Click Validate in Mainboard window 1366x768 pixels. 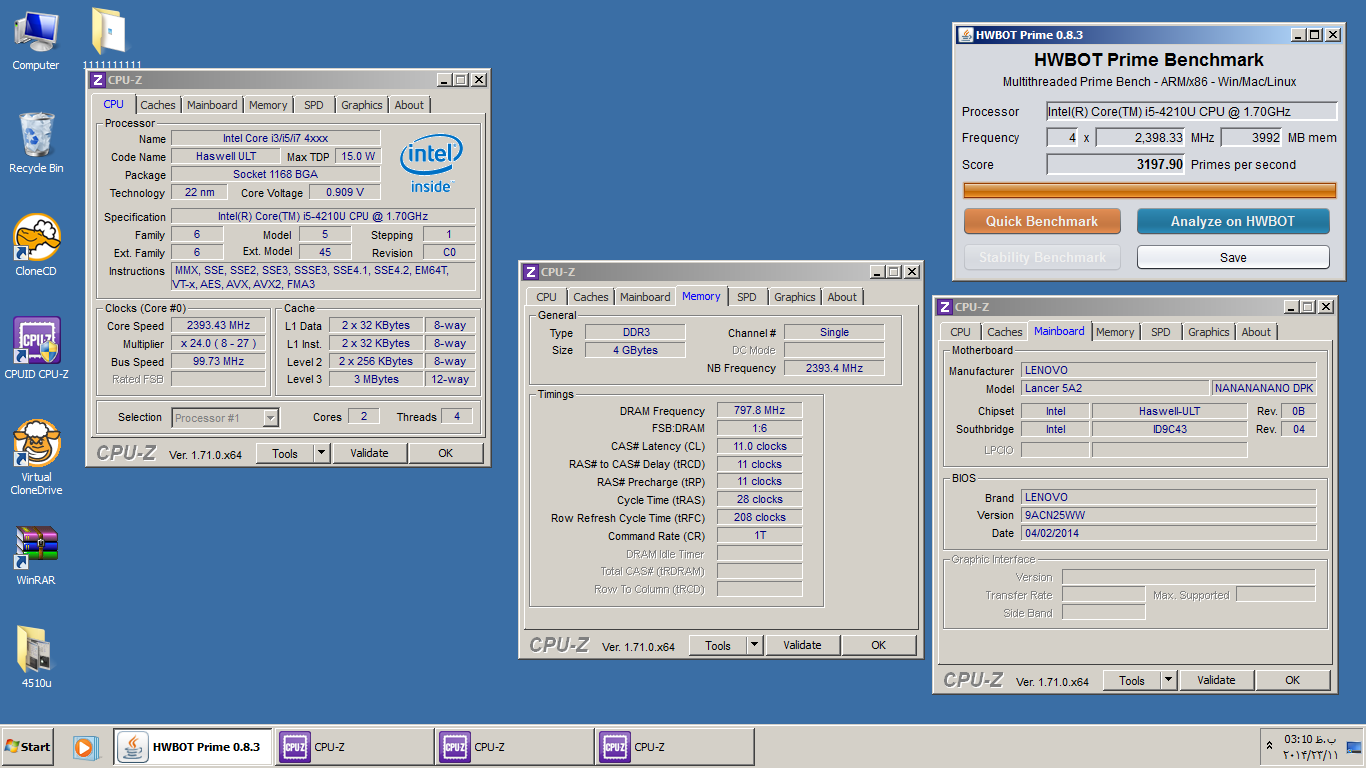(x=1216, y=680)
